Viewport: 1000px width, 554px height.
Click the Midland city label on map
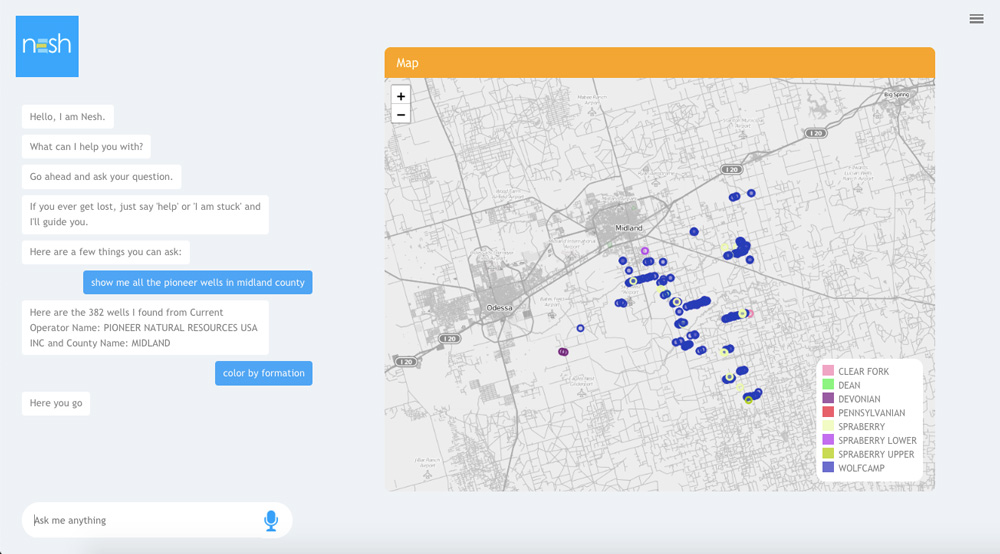coord(629,228)
